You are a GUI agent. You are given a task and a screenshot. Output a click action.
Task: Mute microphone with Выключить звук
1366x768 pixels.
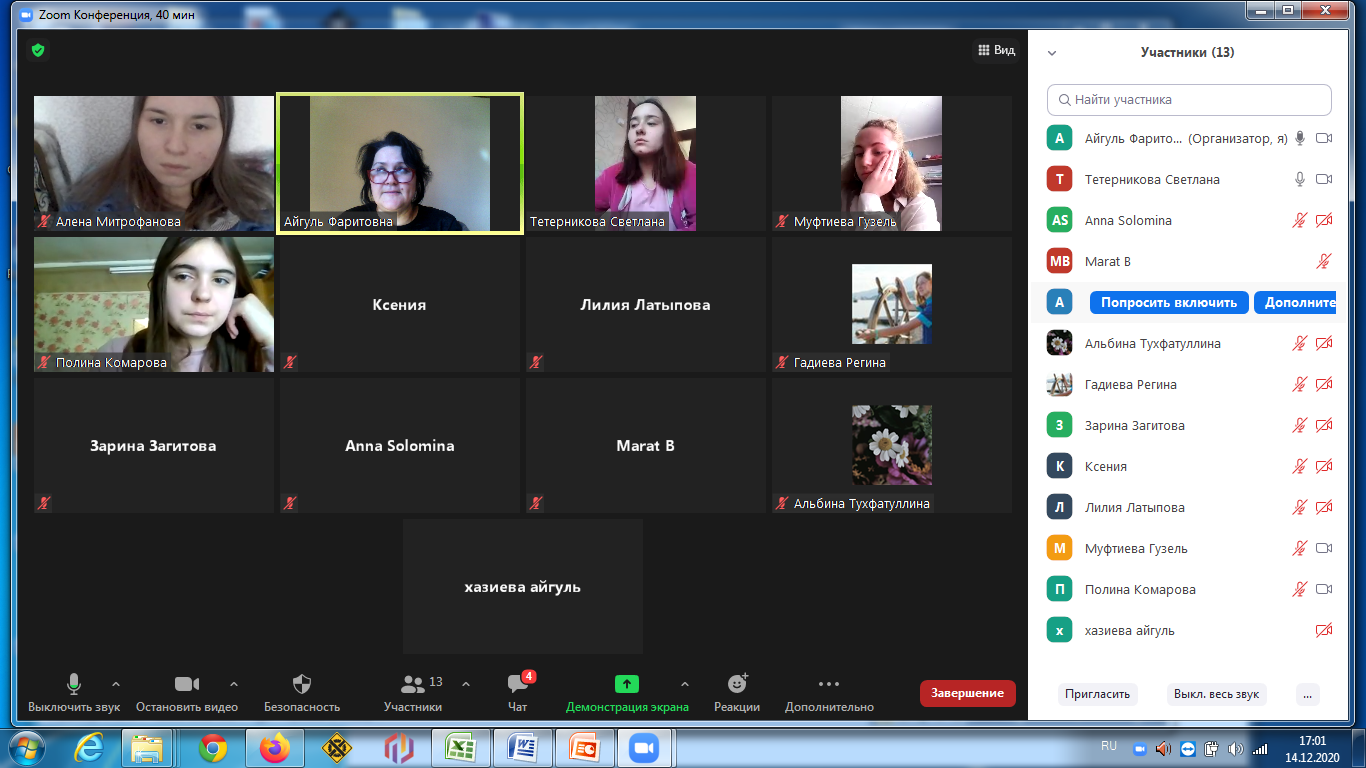(x=73, y=685)
